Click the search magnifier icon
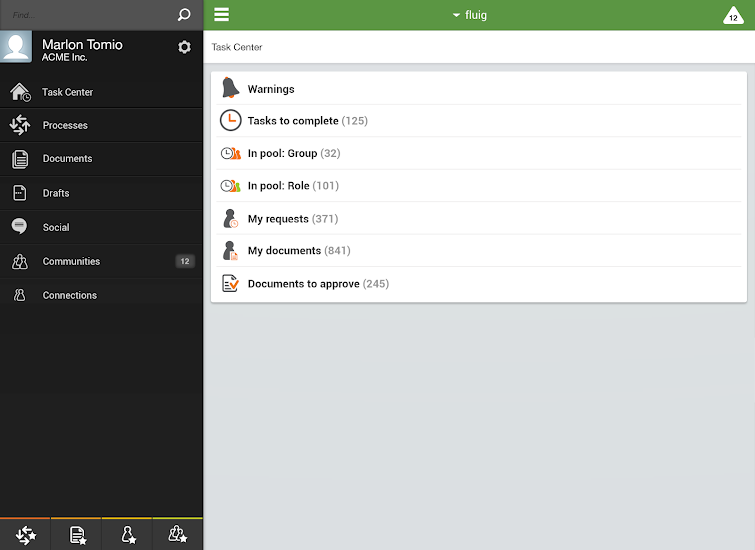This screenshot has height=550, width=755. 184,15
